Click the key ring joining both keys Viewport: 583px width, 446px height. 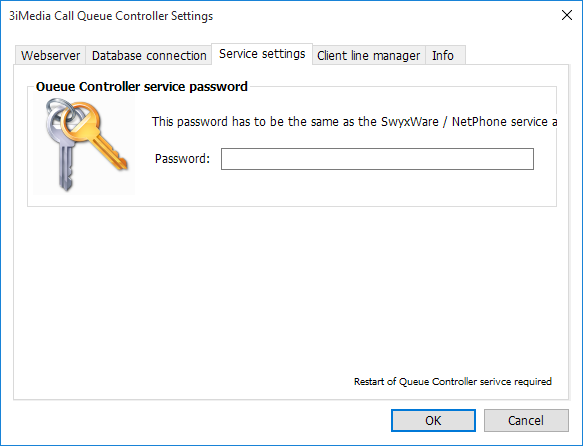[61, 109]
